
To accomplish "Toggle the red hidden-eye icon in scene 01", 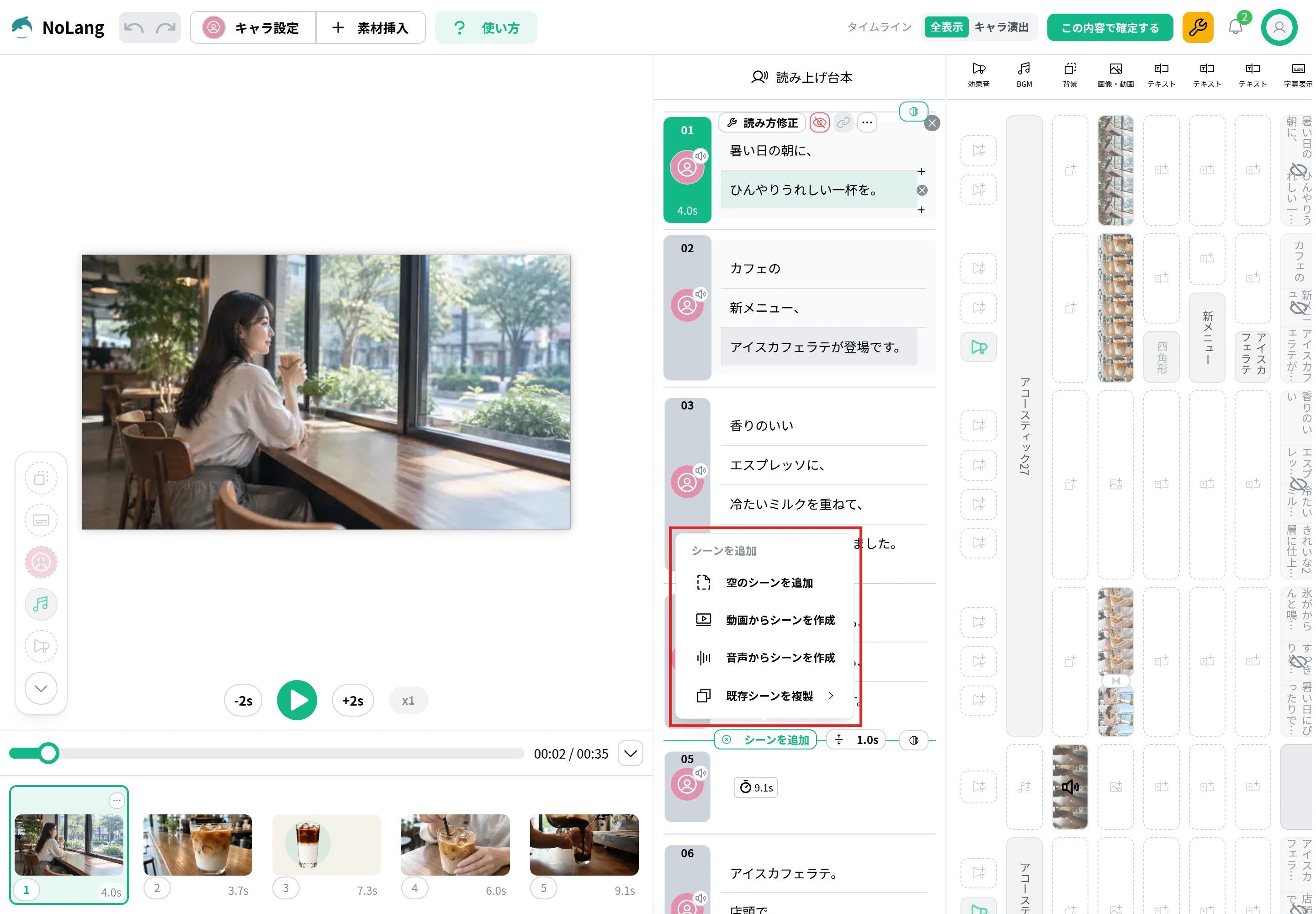I will (x=819, y=122).
